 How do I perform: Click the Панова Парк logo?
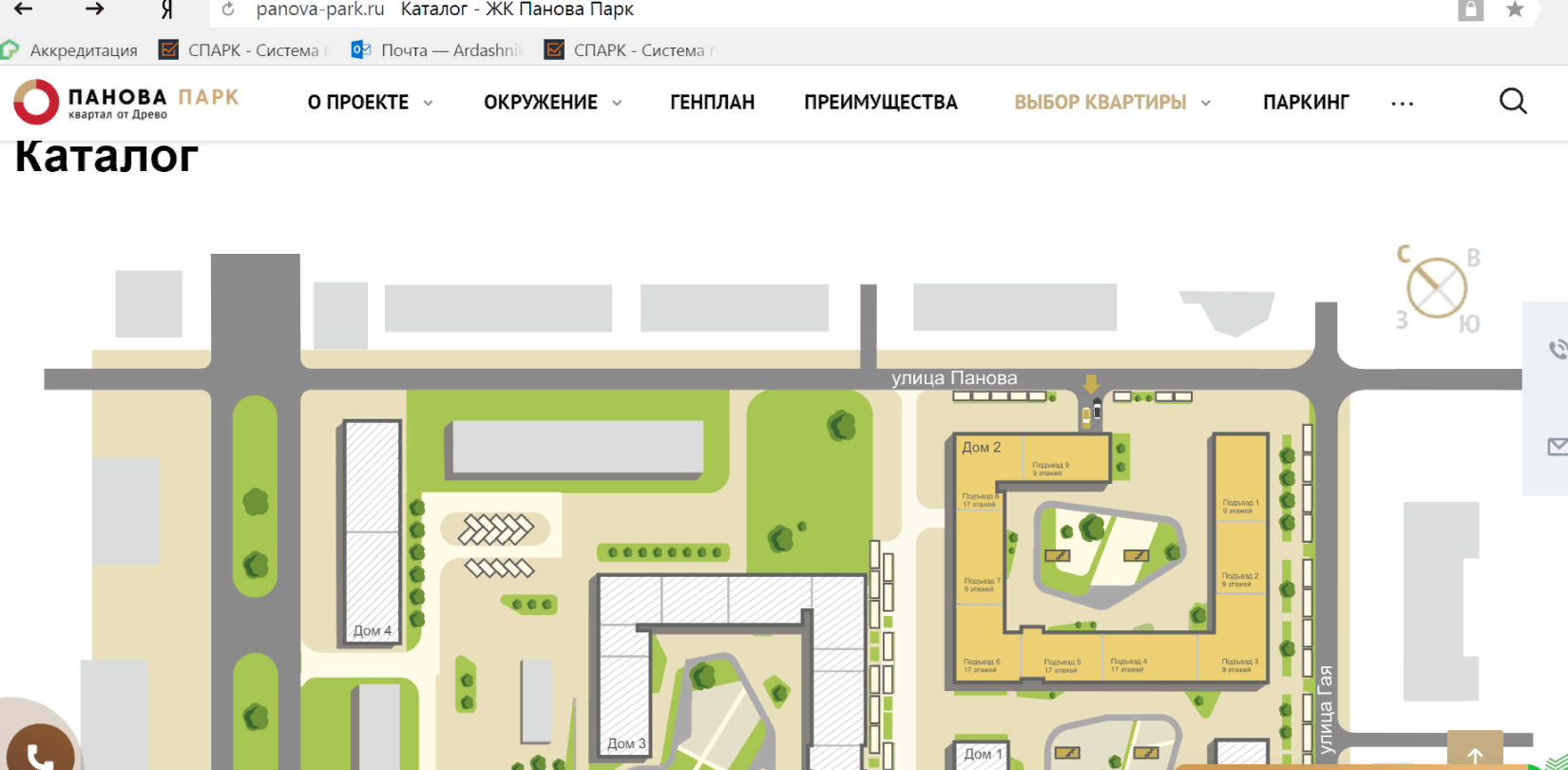[126, 102]
